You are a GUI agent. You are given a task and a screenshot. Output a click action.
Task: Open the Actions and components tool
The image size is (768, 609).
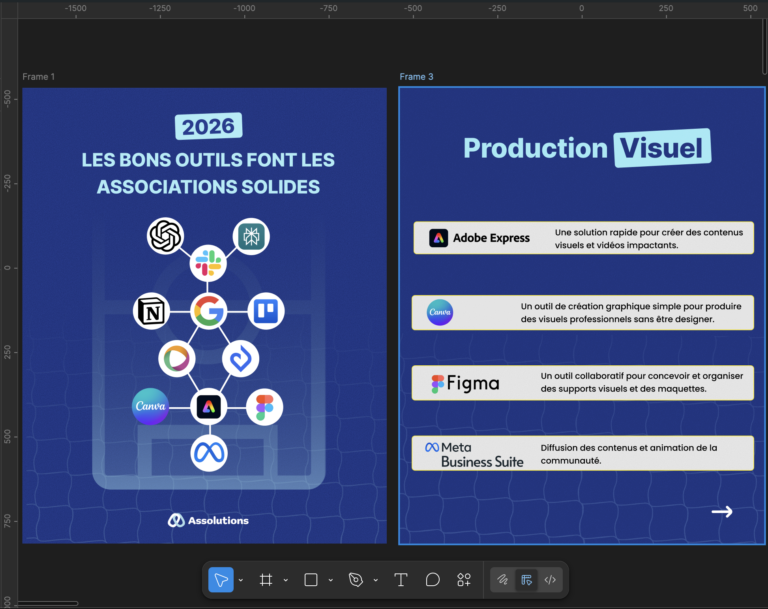coord(464,580)
